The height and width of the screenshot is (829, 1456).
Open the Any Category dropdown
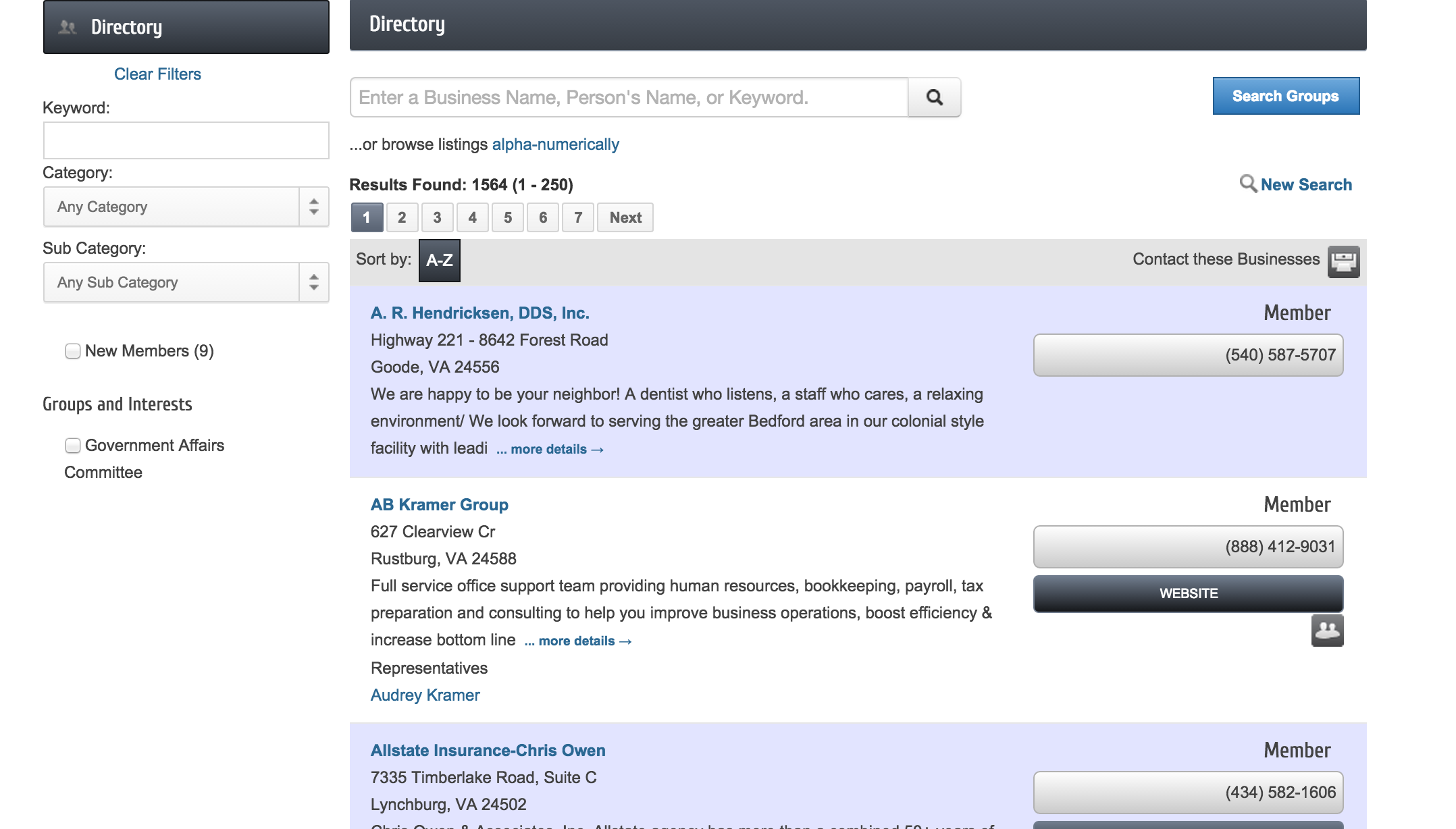pos(186,207)
